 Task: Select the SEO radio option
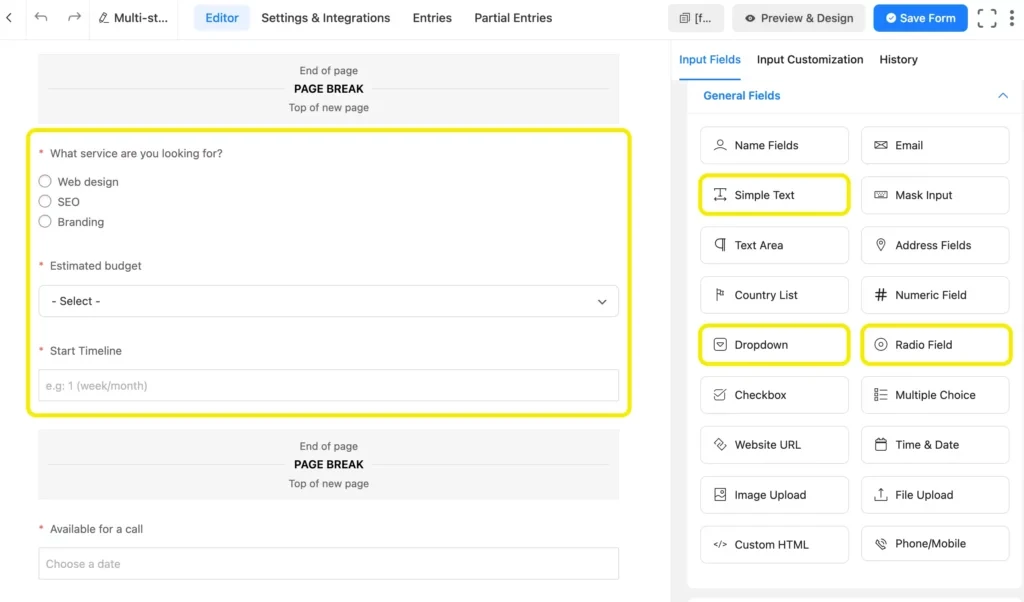pos(45,202)
